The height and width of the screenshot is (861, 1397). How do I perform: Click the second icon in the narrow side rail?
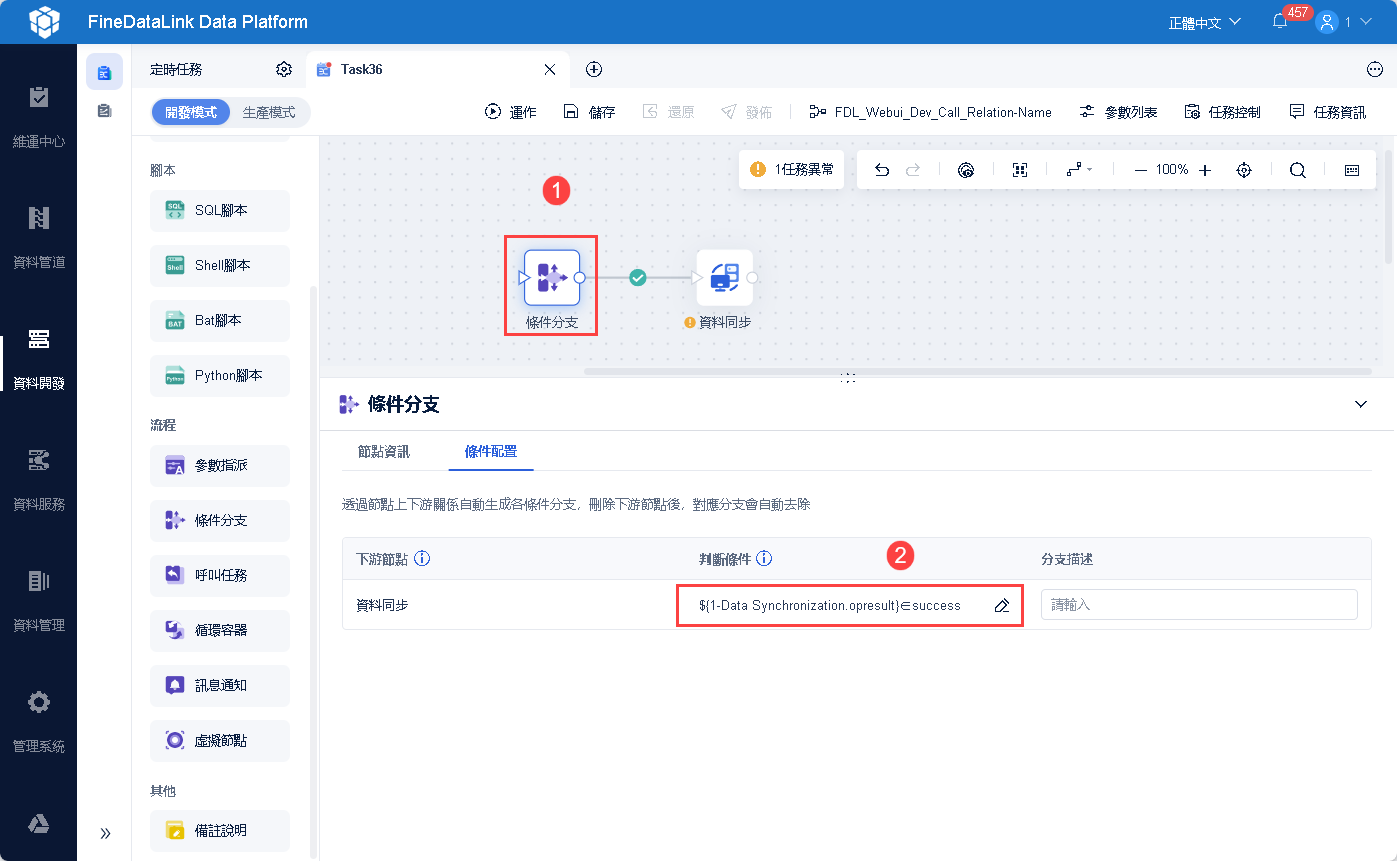tap(104, 111)
